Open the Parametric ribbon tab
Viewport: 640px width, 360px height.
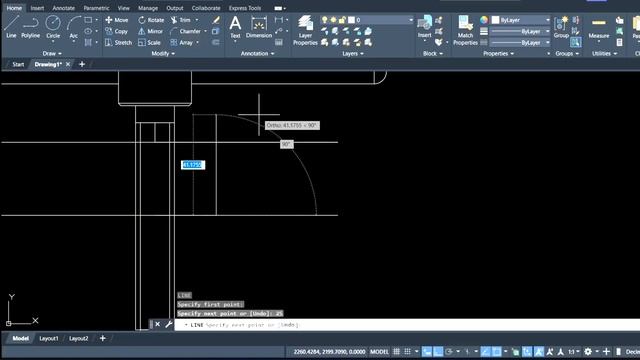point(96,8)
